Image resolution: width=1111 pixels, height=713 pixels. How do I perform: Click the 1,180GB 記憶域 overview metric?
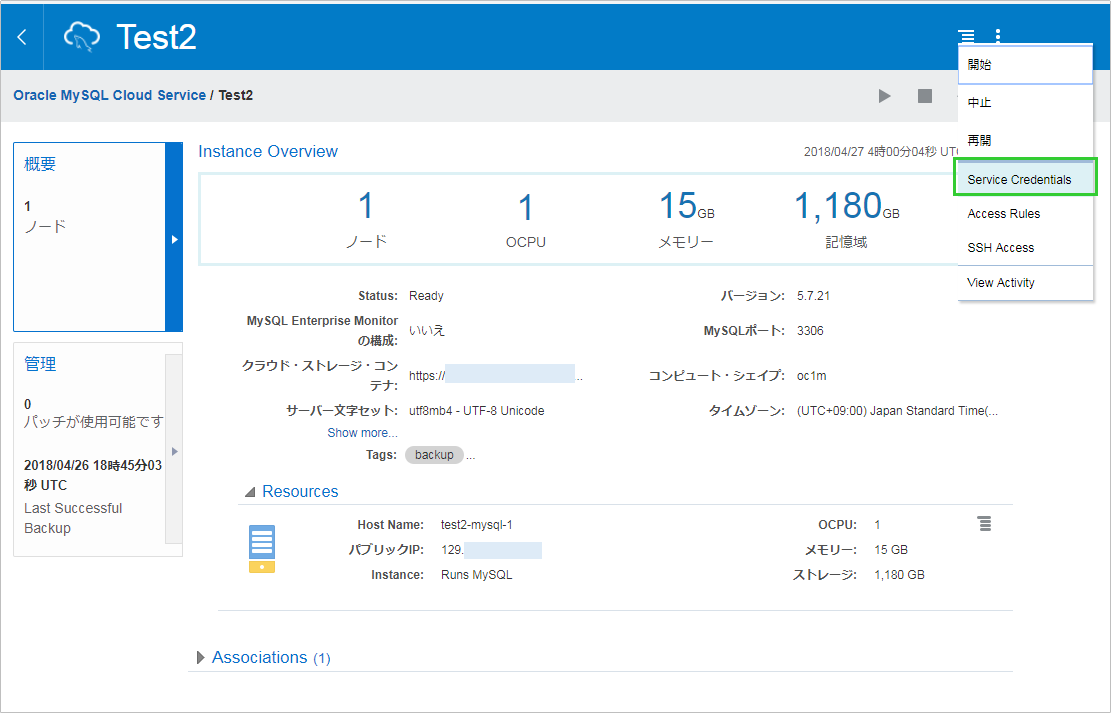[846, 219]
